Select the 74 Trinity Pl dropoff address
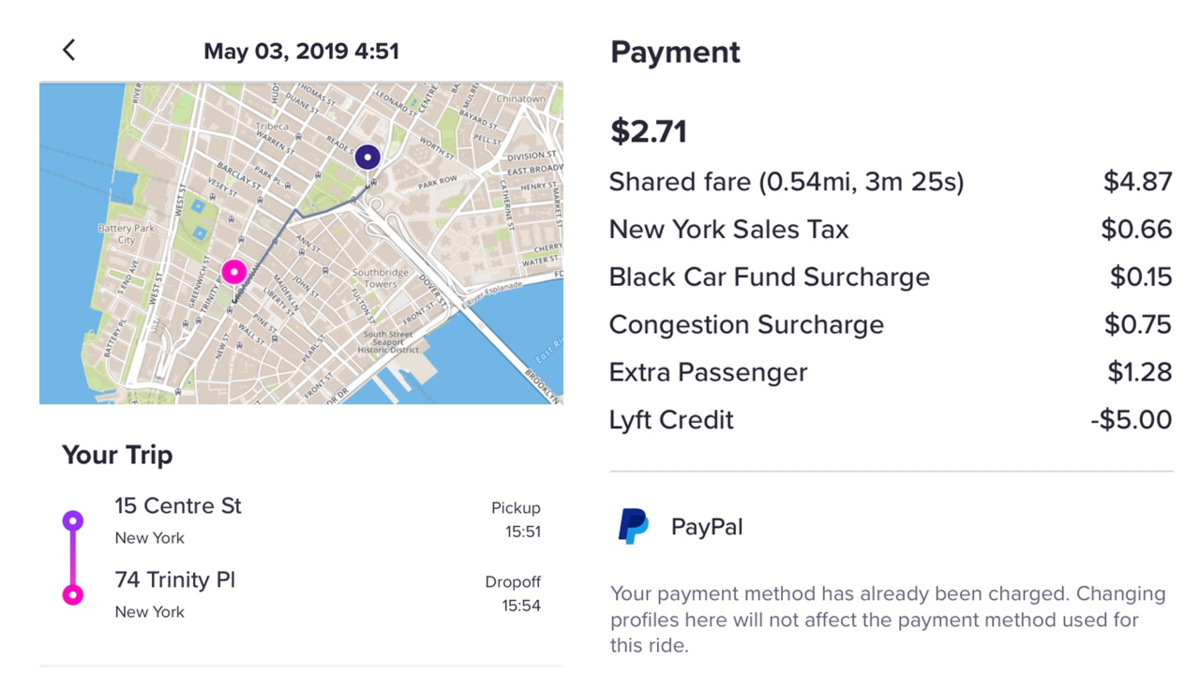This screenshot has width=1200, height=675. click(175, 580)
